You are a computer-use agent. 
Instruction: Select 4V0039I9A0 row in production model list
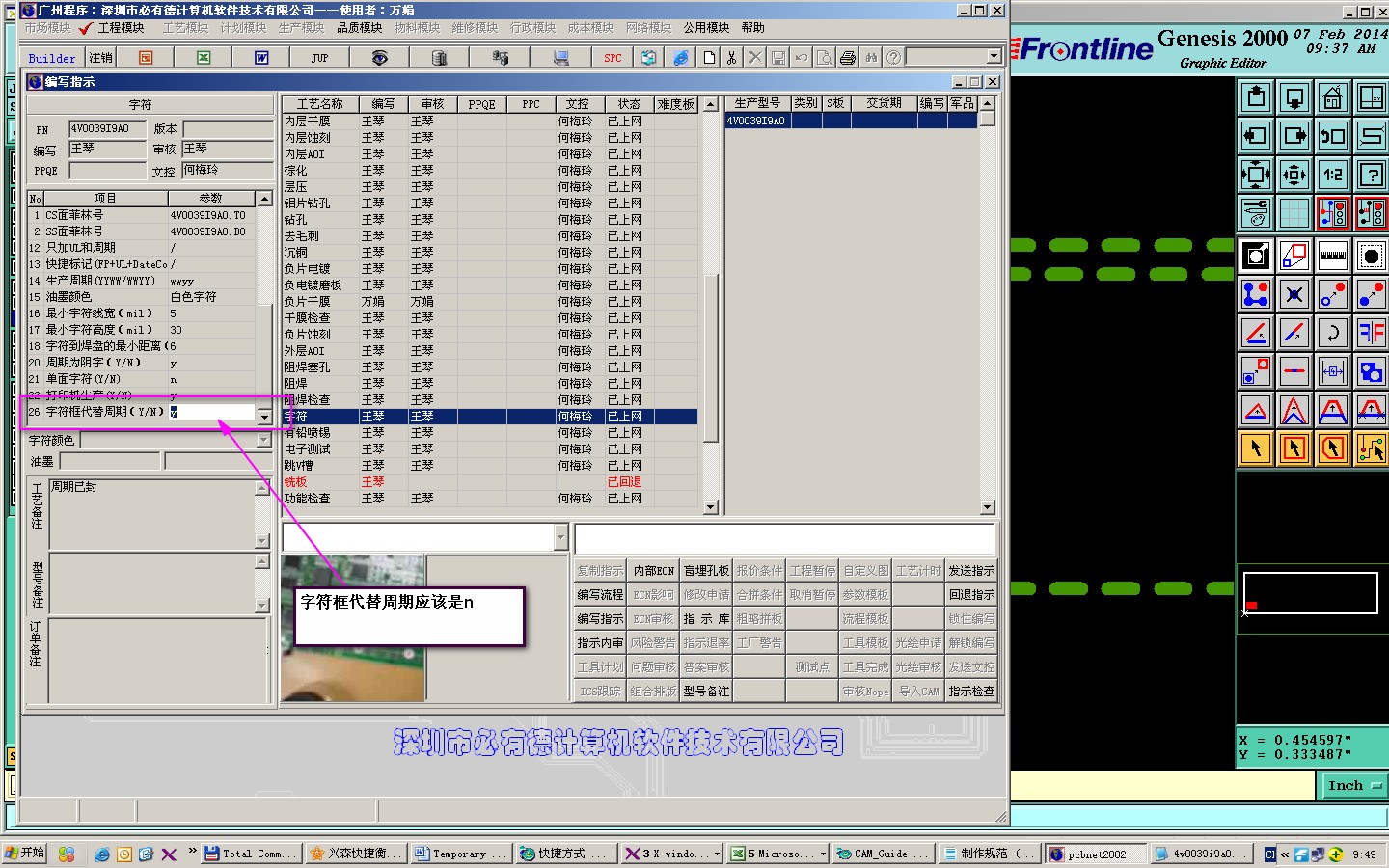coord(852,121)
